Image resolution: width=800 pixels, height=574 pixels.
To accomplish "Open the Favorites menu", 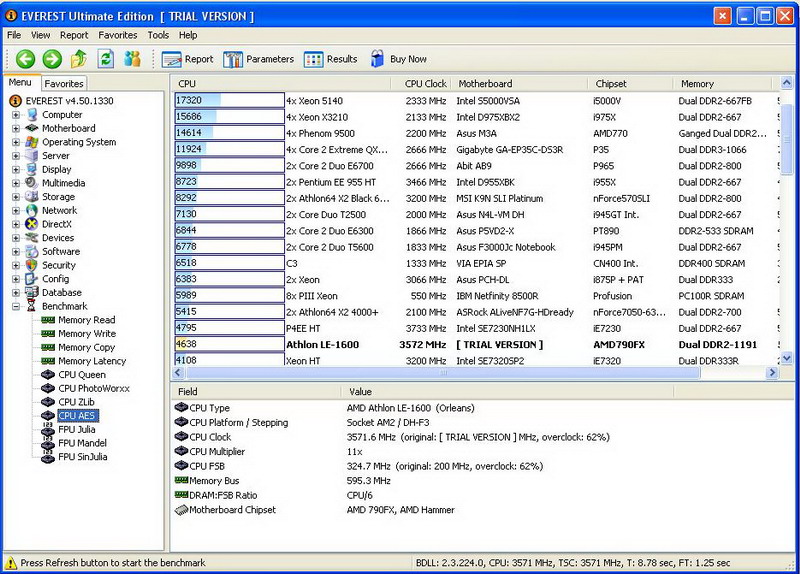I will pyautogui.click(x=118, y=35).
